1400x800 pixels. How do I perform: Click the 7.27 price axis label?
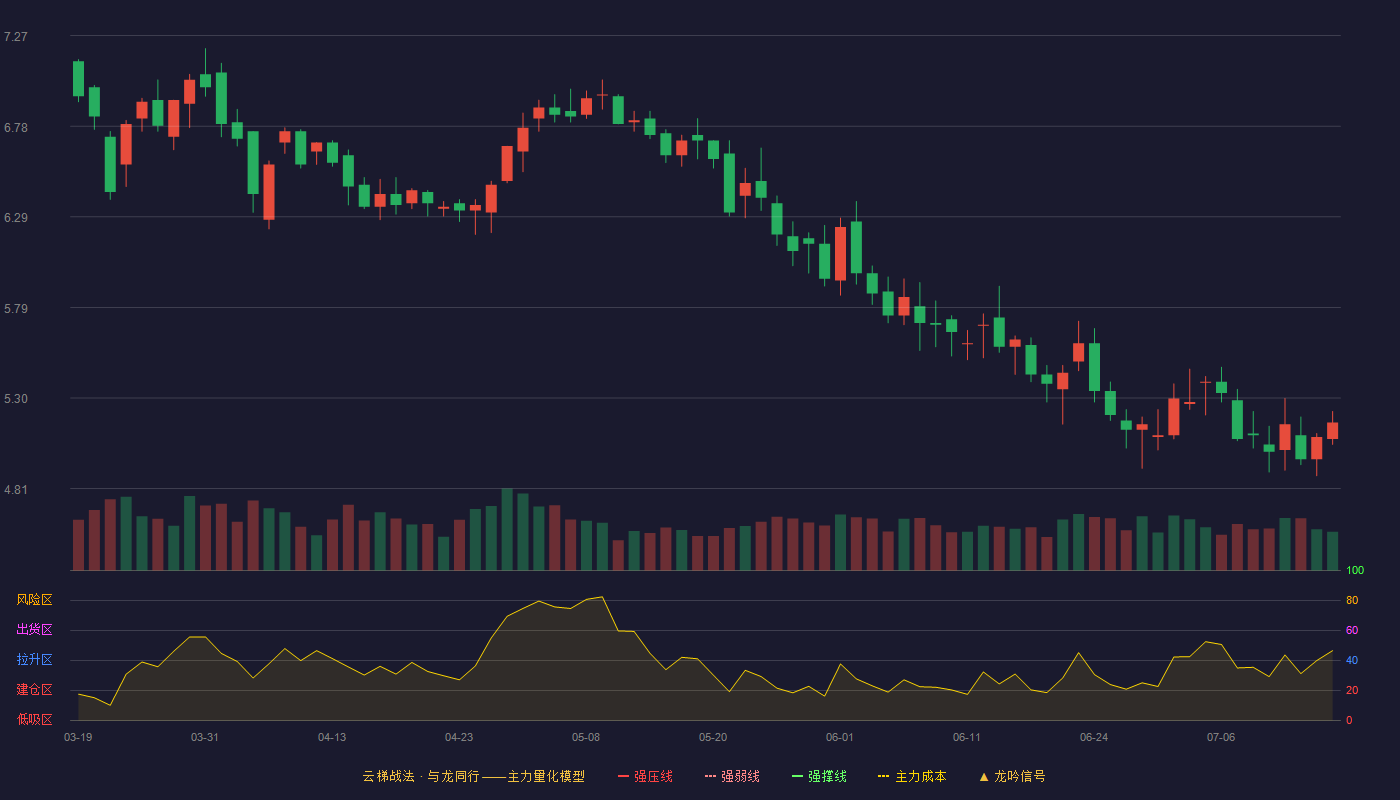[16, 37]
